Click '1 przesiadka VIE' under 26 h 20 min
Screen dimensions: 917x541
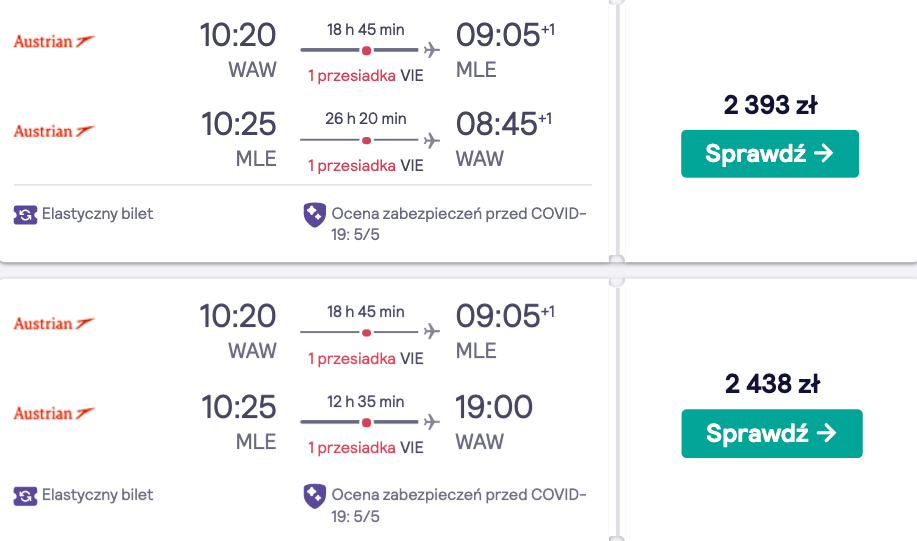click(x=366, y=166)
